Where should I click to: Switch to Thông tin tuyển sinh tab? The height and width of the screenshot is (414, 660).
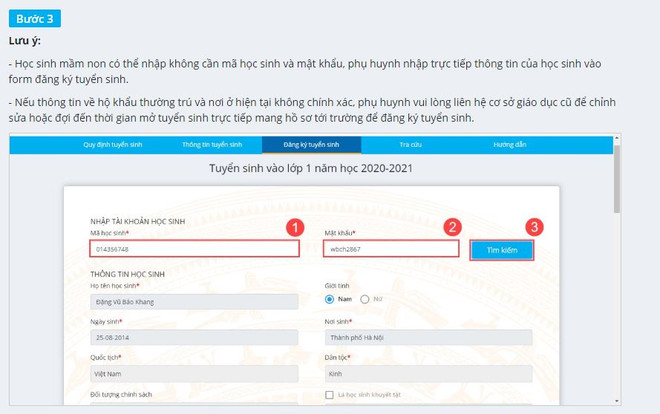(x=212, y=145)
